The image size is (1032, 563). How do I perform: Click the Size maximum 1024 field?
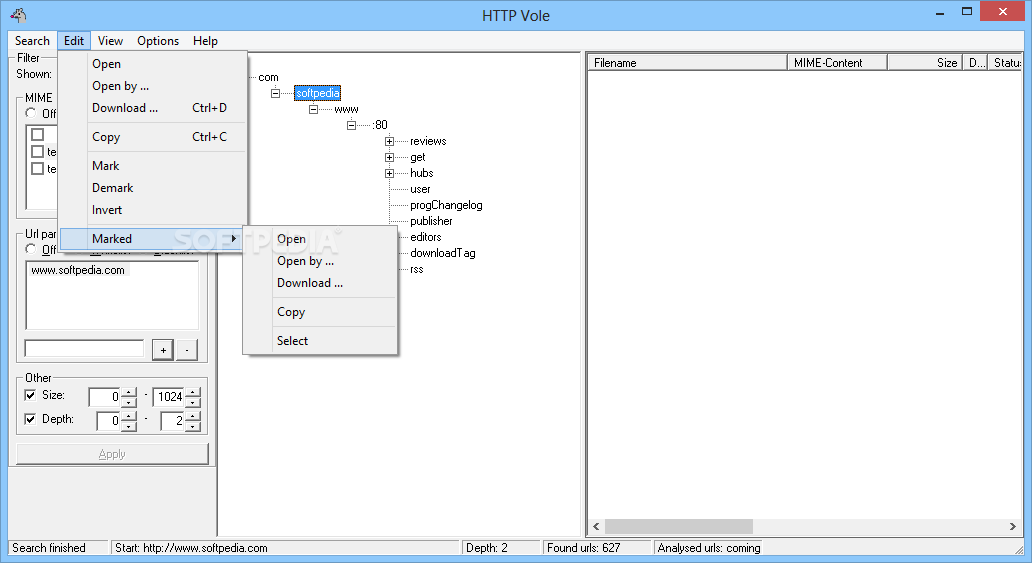pos(169,396)
